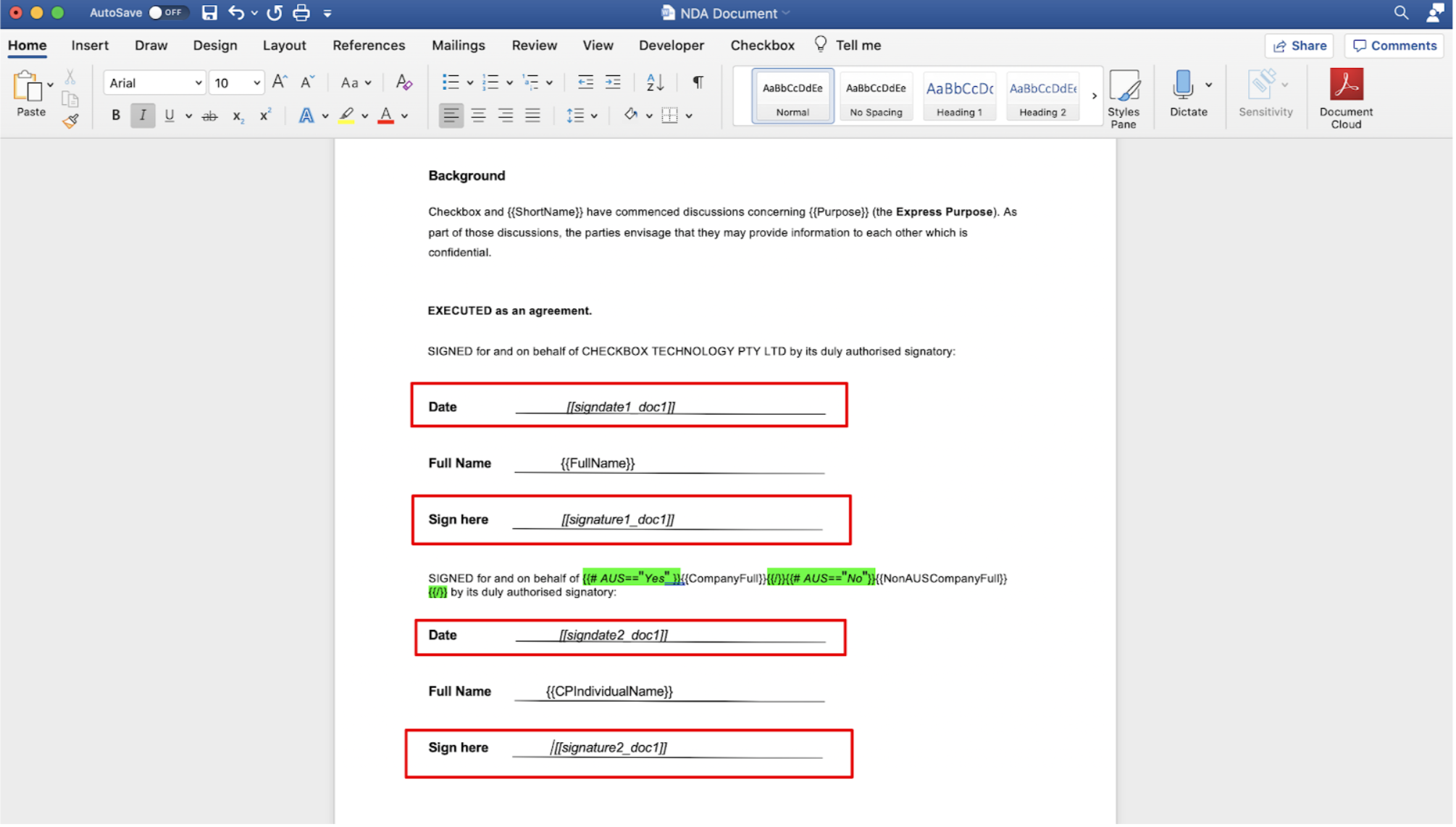The image size is (1456, 827).
Task: Toggle paragraph marks display (pilcrow)
Action: 698,82
